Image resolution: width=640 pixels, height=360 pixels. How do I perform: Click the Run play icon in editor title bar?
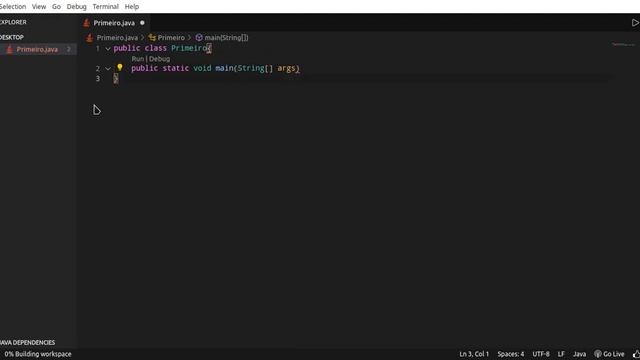coord(635,23)
